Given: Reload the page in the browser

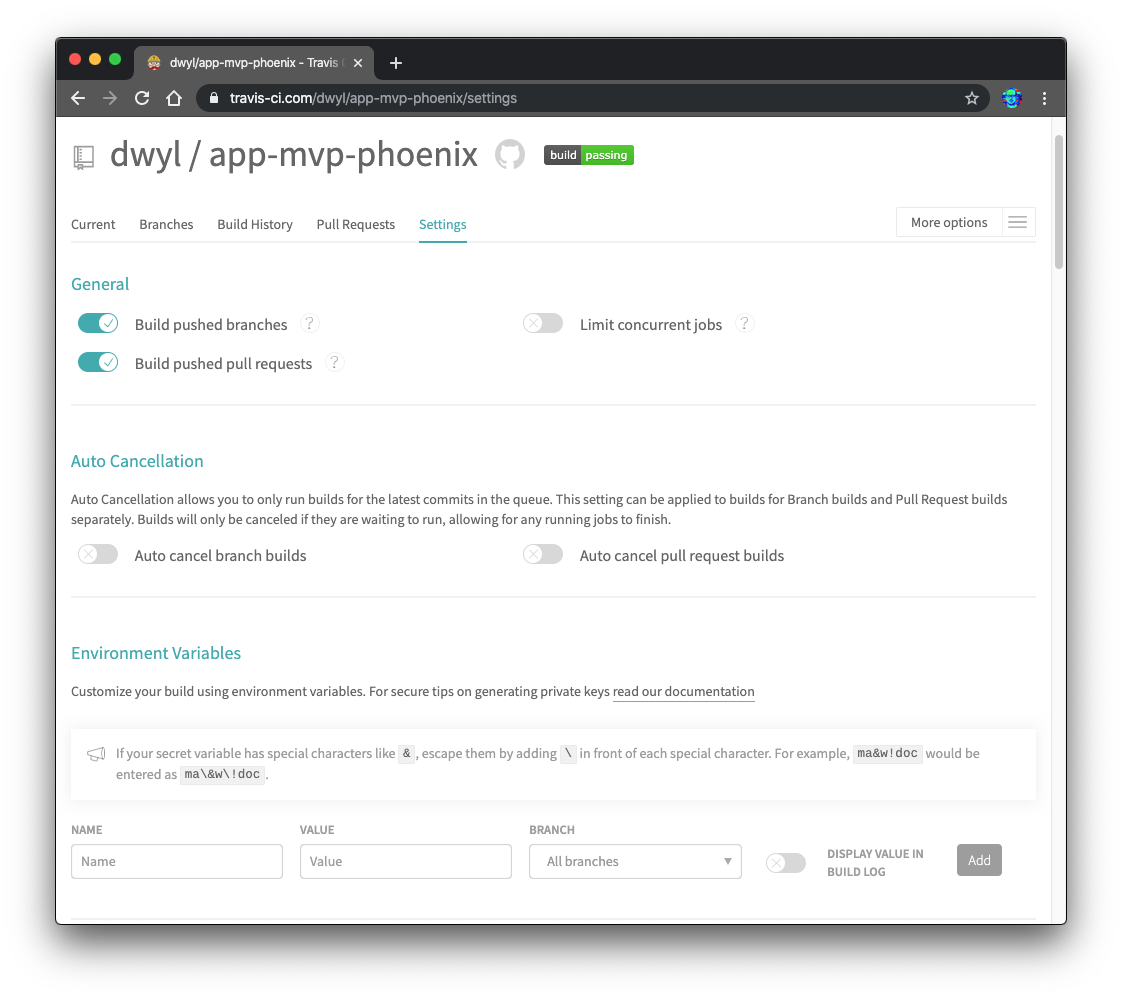Looking at the screenshot, I should 141,98.
